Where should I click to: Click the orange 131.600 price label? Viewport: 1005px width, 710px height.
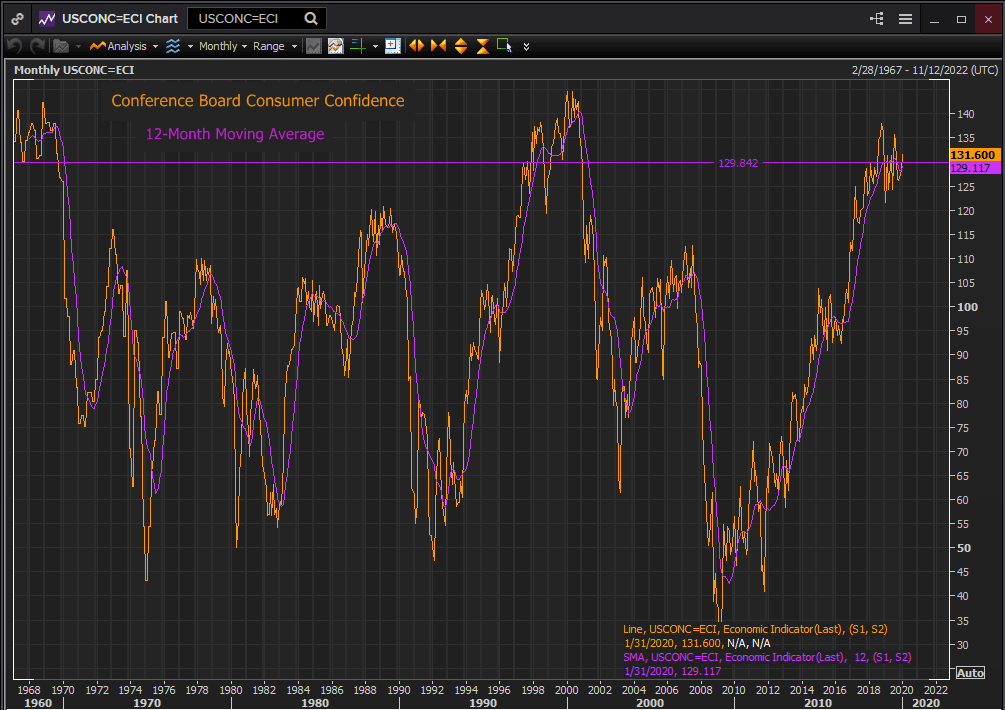pos(970,155)
